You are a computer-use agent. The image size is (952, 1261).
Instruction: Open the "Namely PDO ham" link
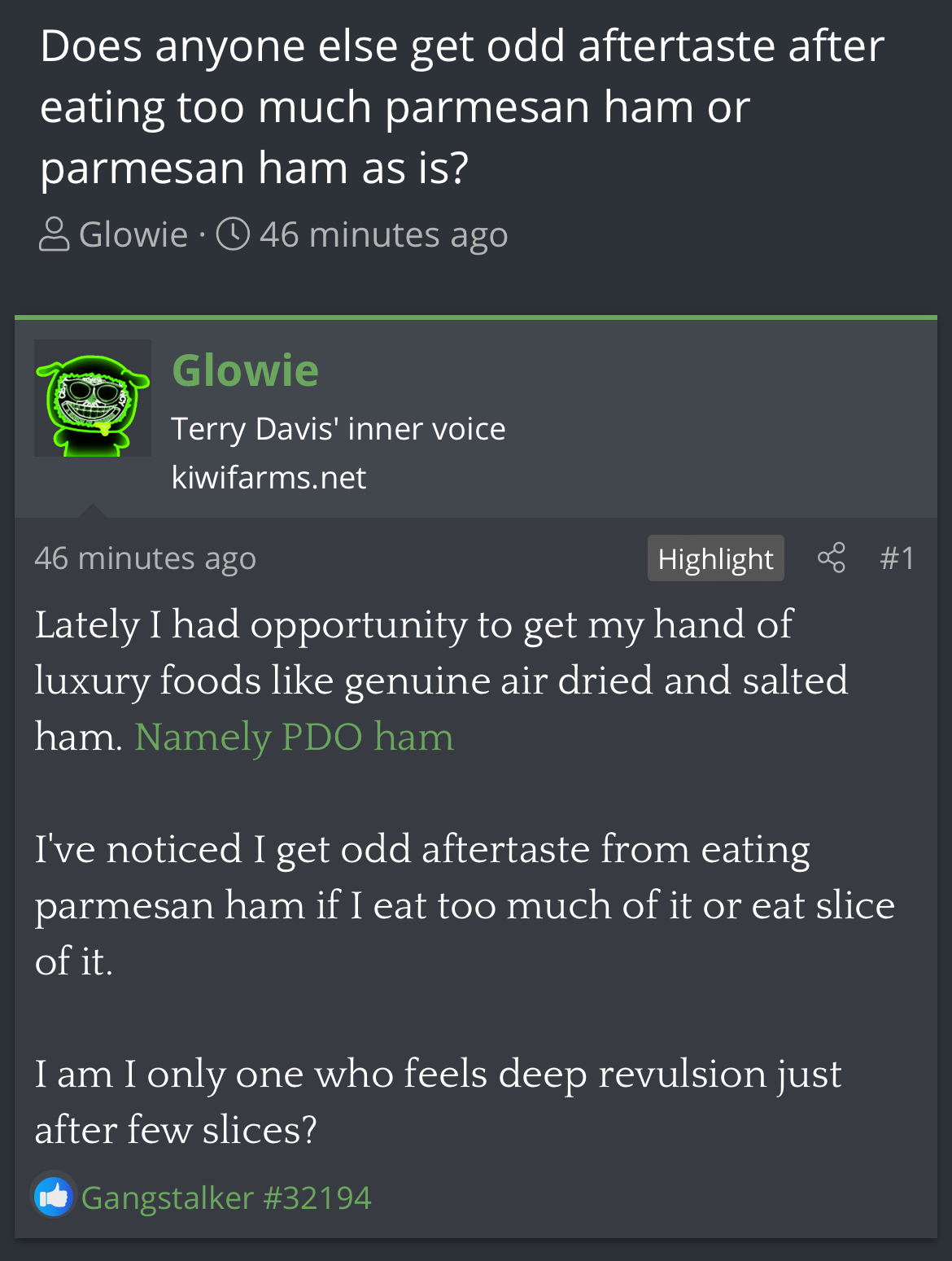tap(294, 738)
